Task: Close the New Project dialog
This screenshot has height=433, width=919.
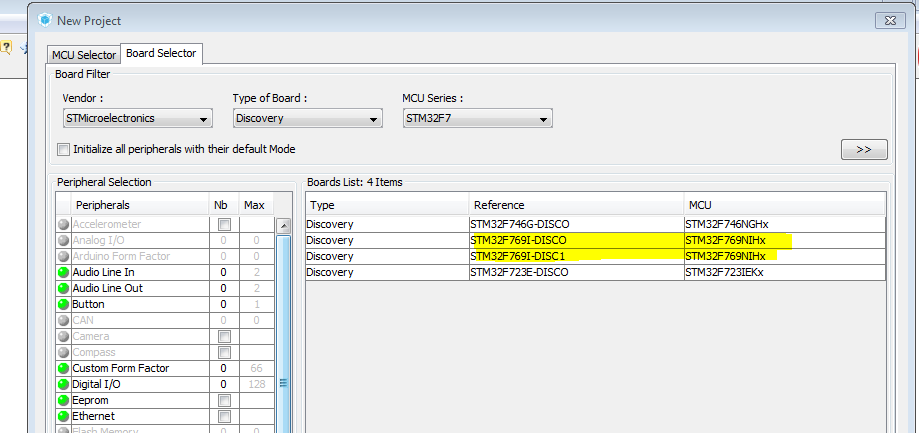Action: click(890, 21)
